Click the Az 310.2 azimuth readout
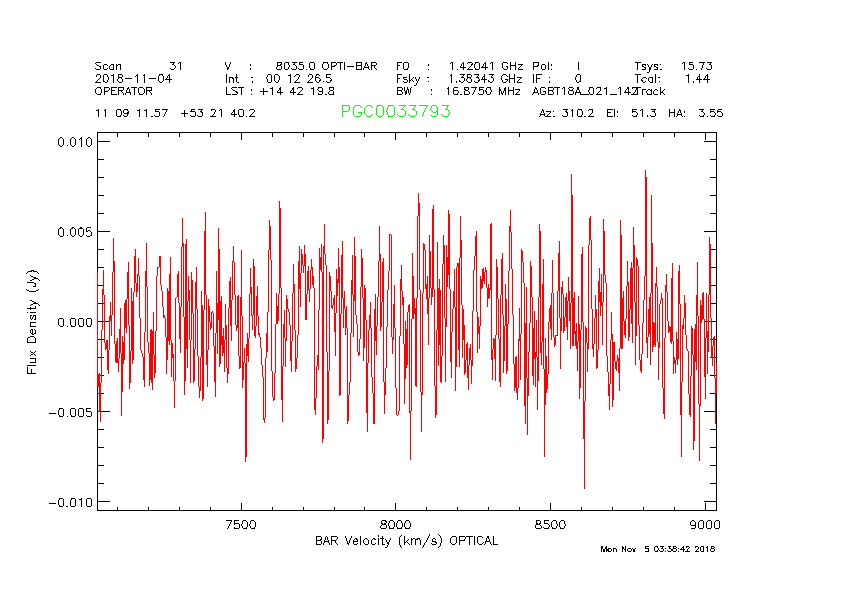842x595 pixels. (x=567, y=113)
